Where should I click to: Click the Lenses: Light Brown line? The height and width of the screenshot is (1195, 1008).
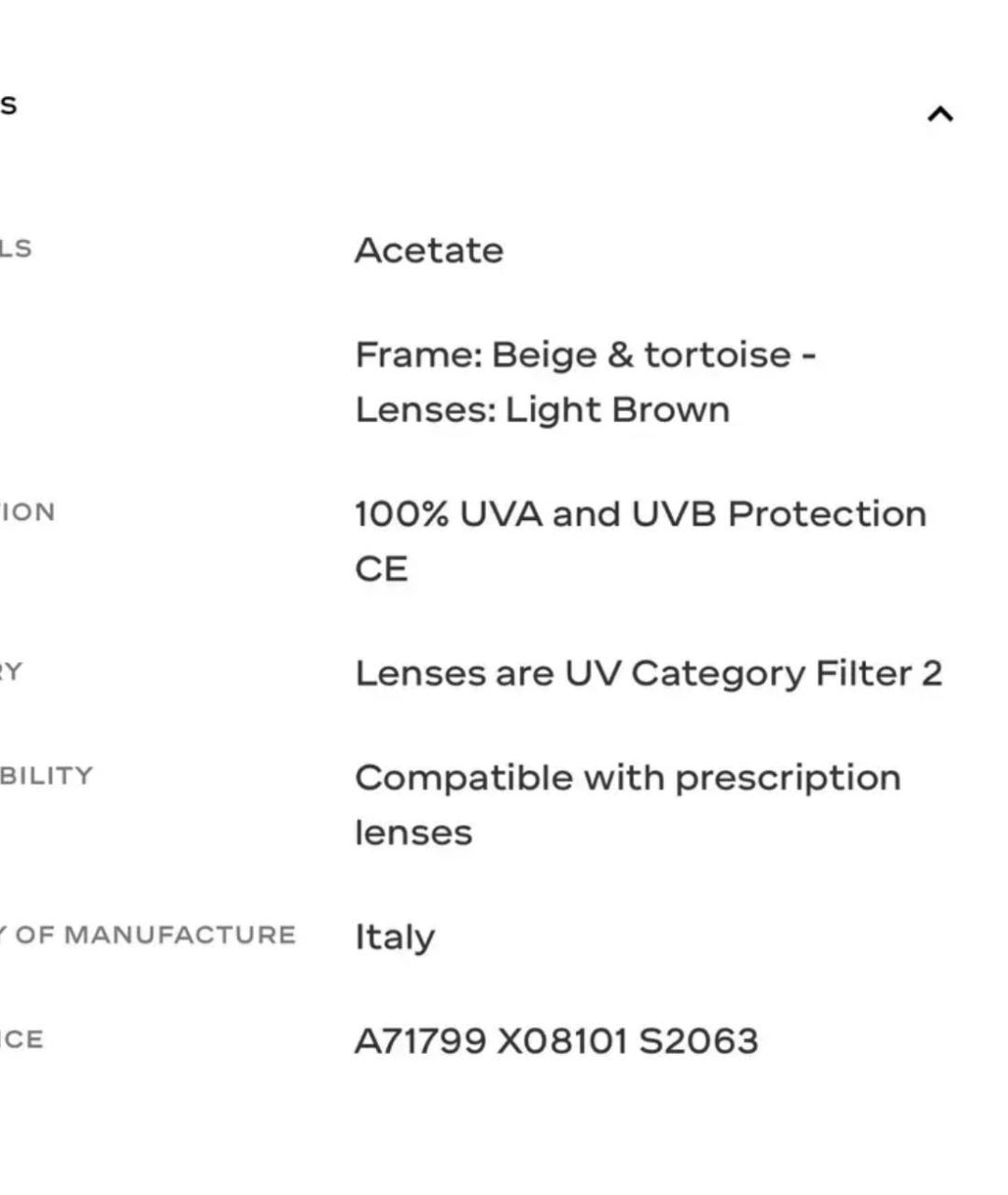(x=542, y=410)
